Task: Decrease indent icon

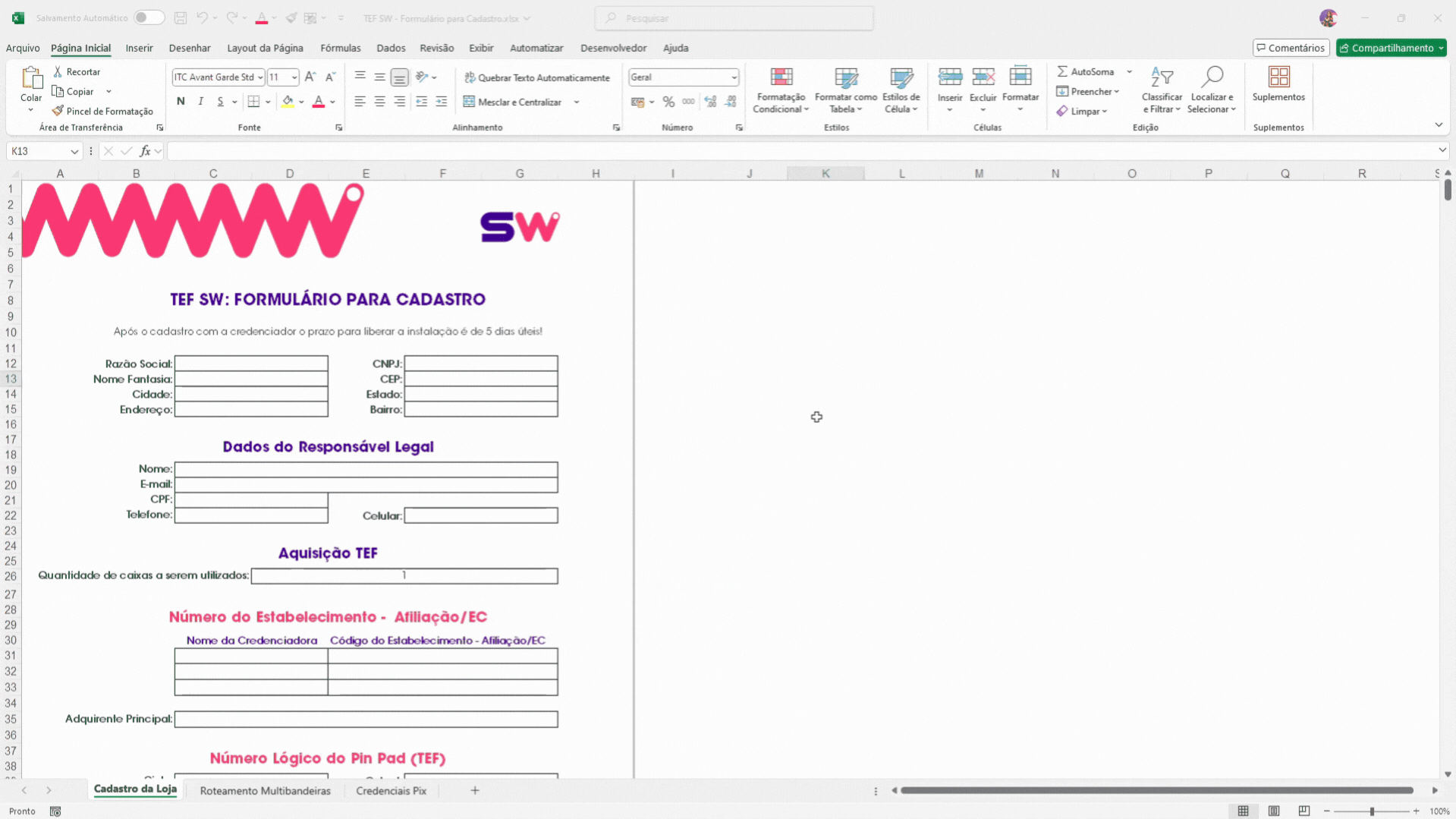Action: [x=422, y=102]
